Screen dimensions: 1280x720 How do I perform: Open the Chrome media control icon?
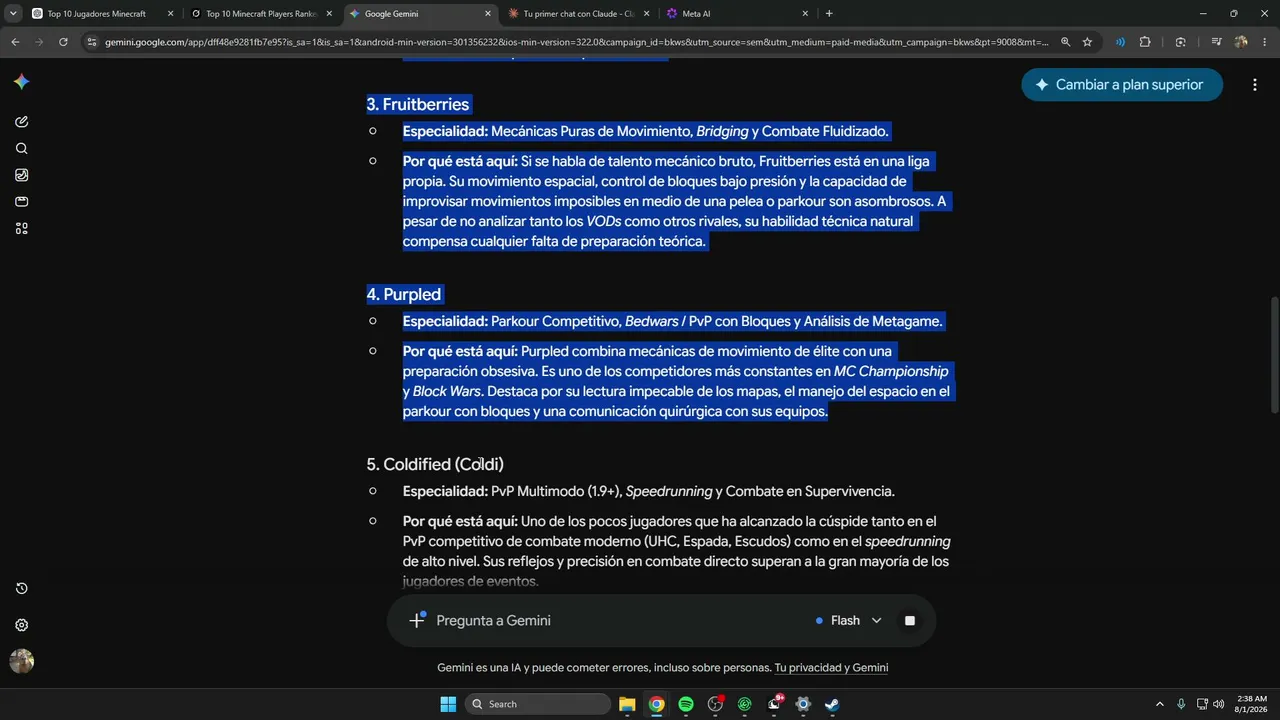click(1217, 42)
